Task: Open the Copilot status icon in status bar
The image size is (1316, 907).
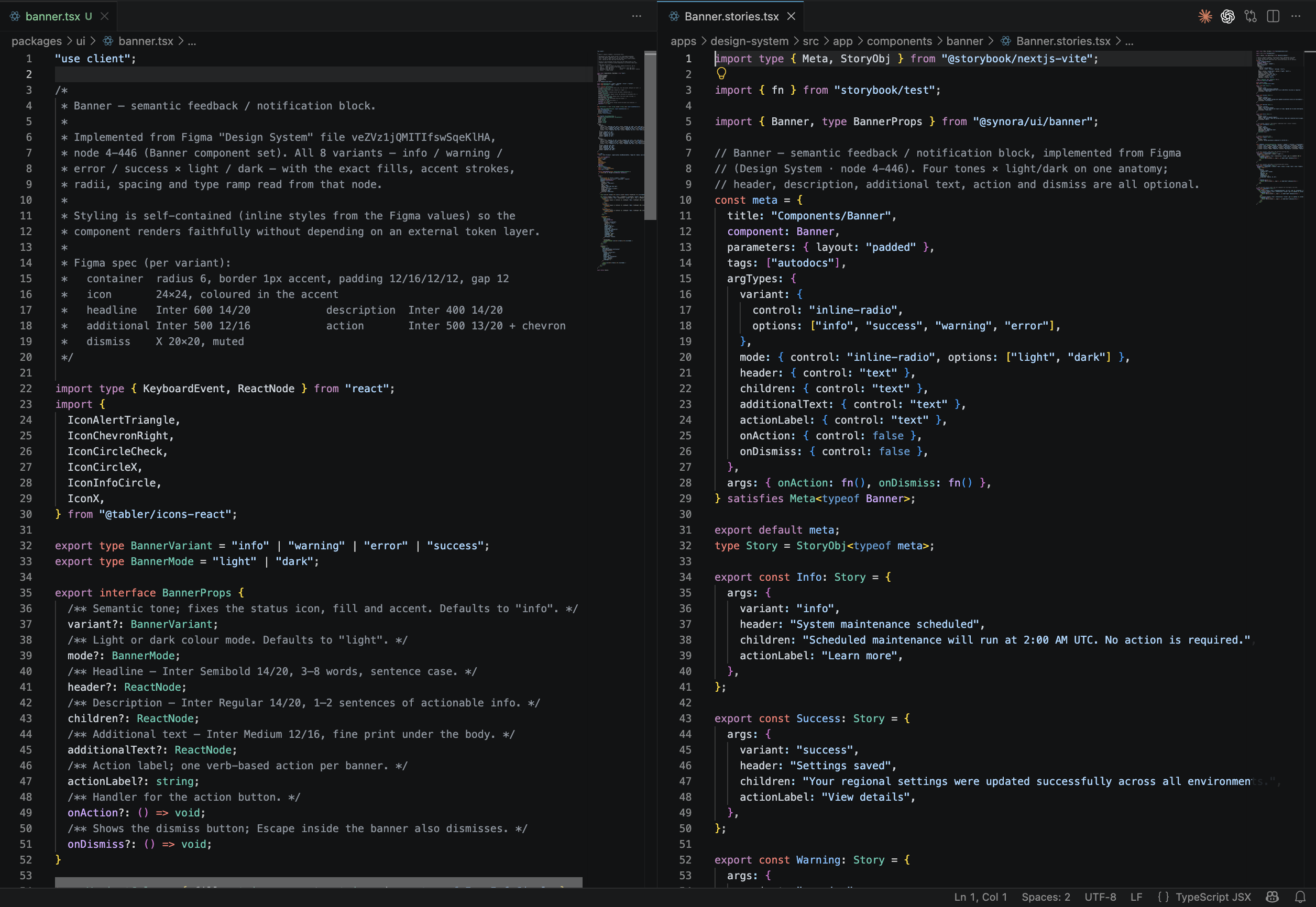Action: pyautogui.click(x=1272, y=897)
